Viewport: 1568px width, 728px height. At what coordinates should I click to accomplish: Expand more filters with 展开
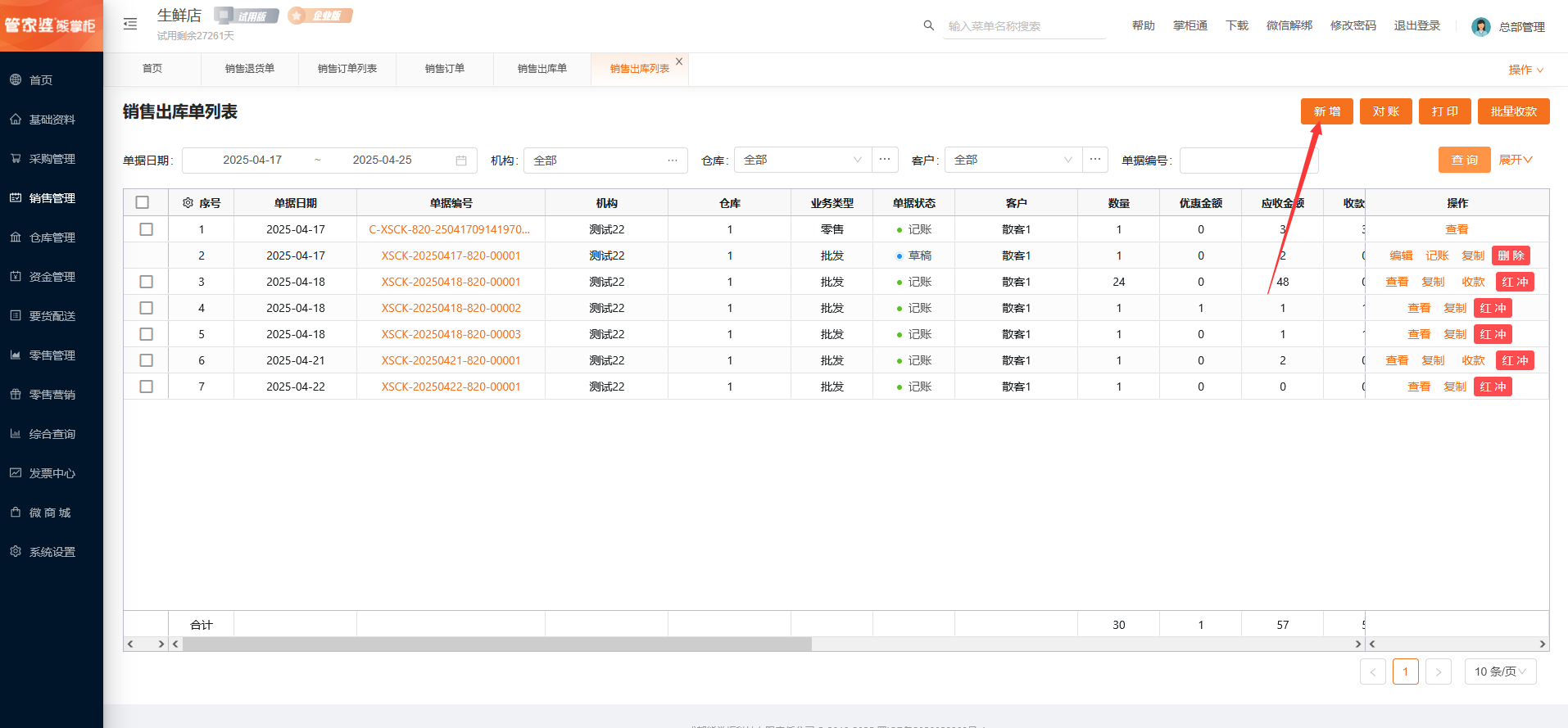click(x=1515, y=160)
